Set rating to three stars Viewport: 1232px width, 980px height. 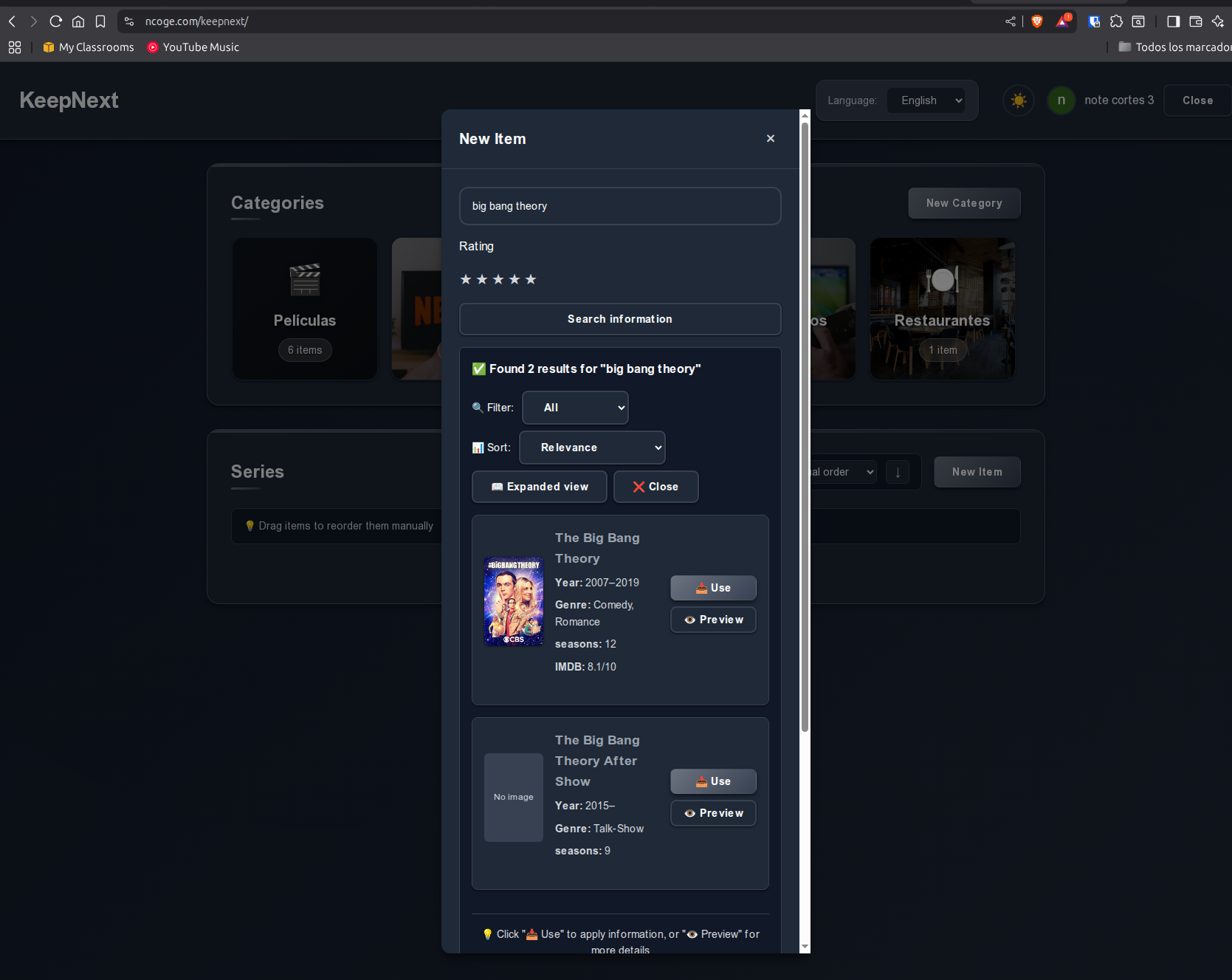(498, 279)
